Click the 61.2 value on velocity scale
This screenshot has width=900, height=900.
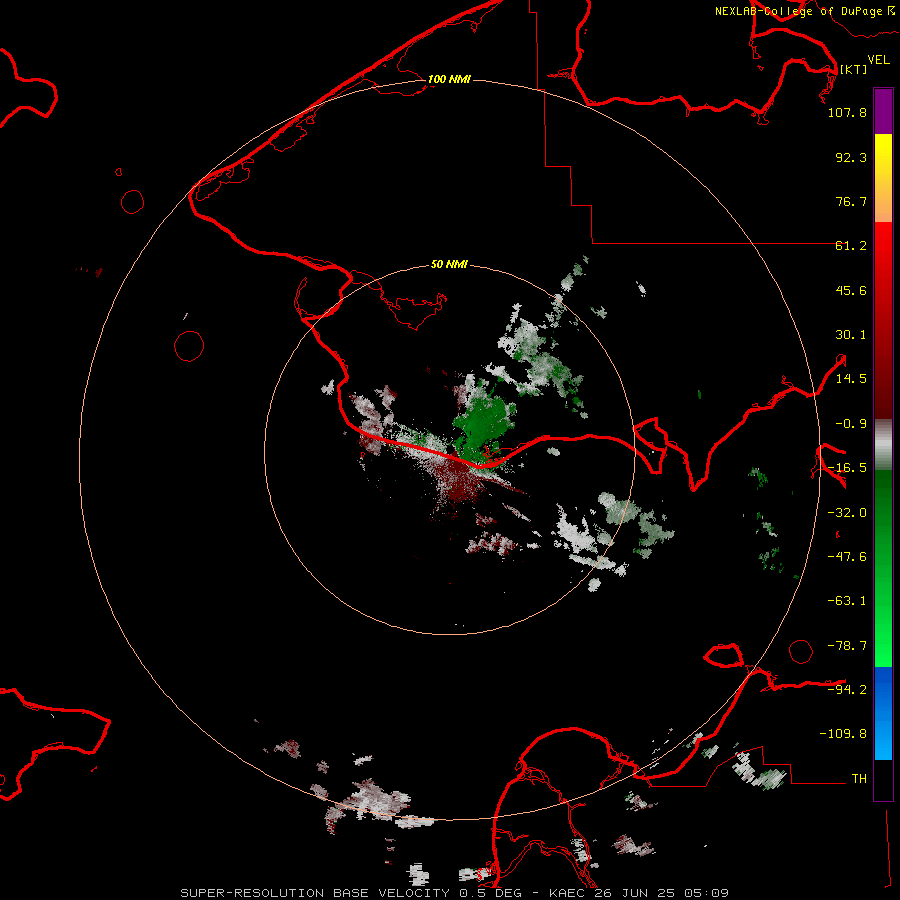[x=851, y=246]
